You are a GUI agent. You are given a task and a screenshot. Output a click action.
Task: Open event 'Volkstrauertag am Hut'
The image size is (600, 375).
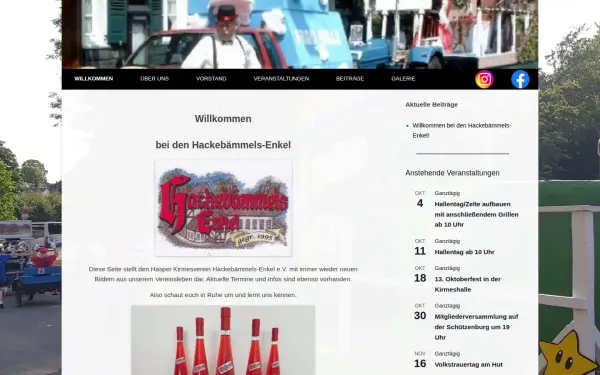click(469, 364)
